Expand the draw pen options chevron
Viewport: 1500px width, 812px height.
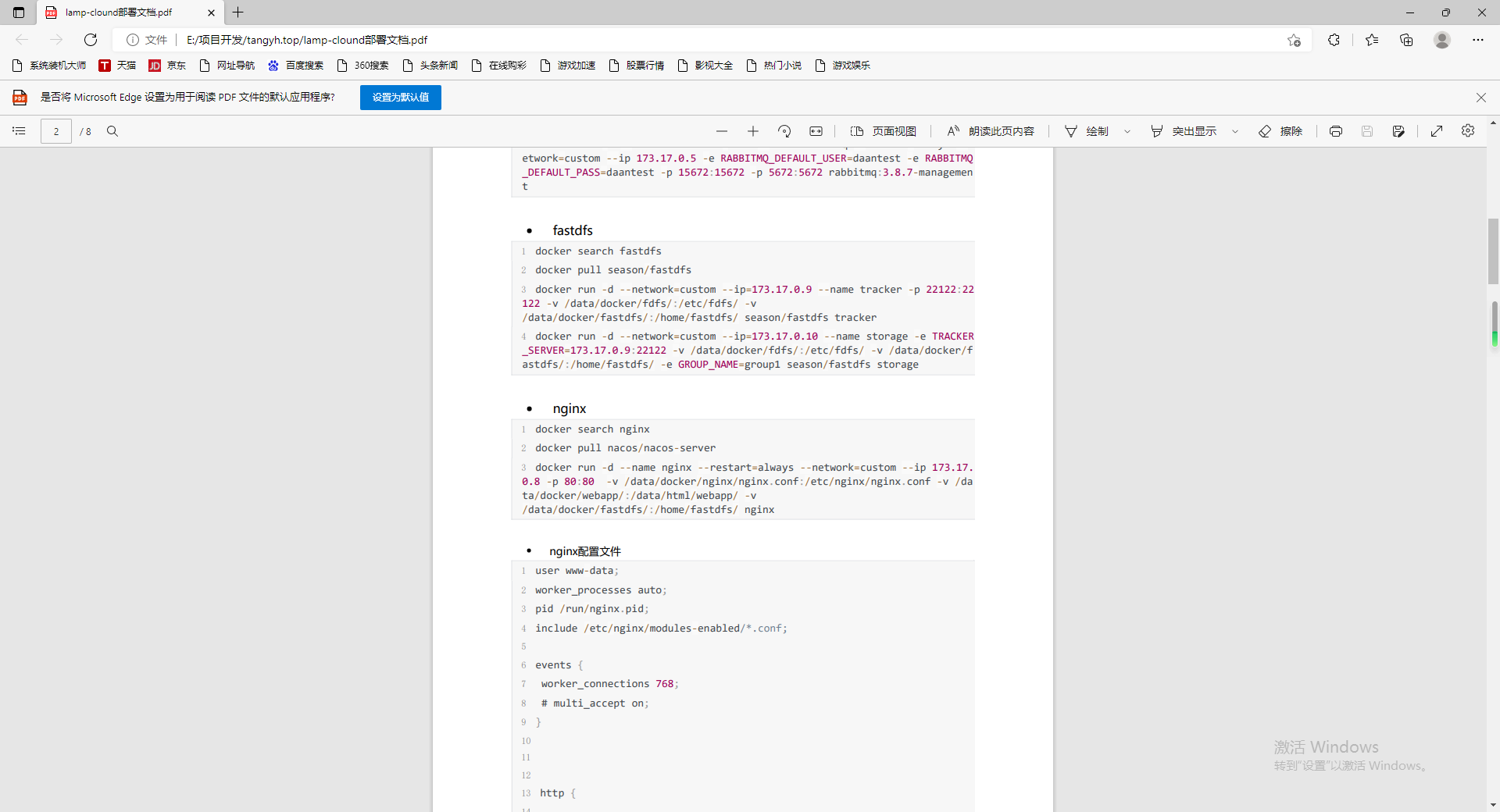[1127, 131]
